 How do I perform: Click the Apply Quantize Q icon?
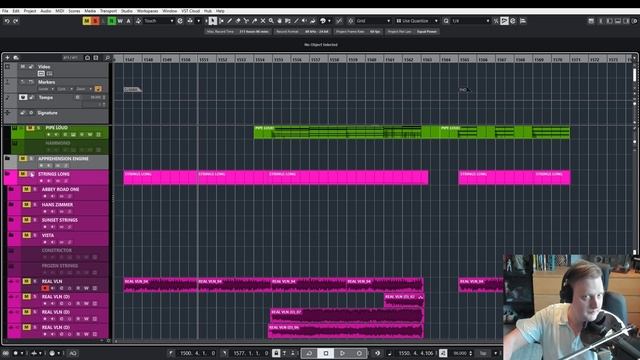click(446, 21)
